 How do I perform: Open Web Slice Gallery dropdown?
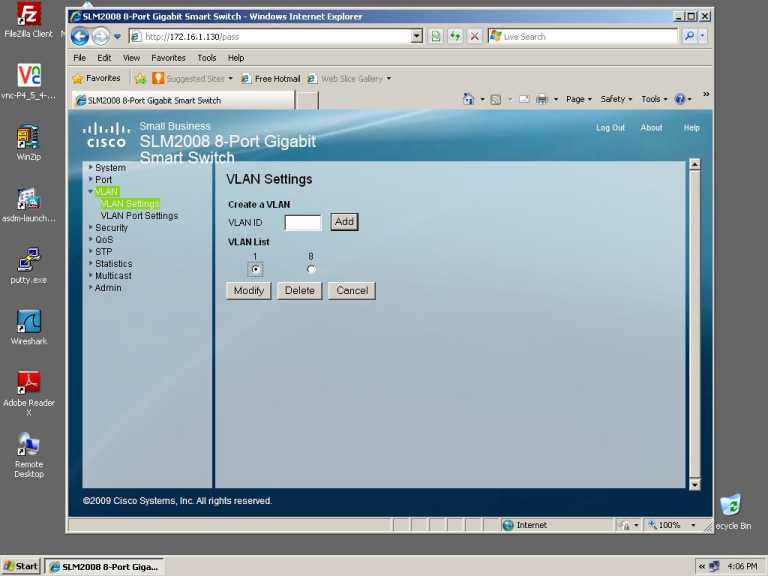388,78
